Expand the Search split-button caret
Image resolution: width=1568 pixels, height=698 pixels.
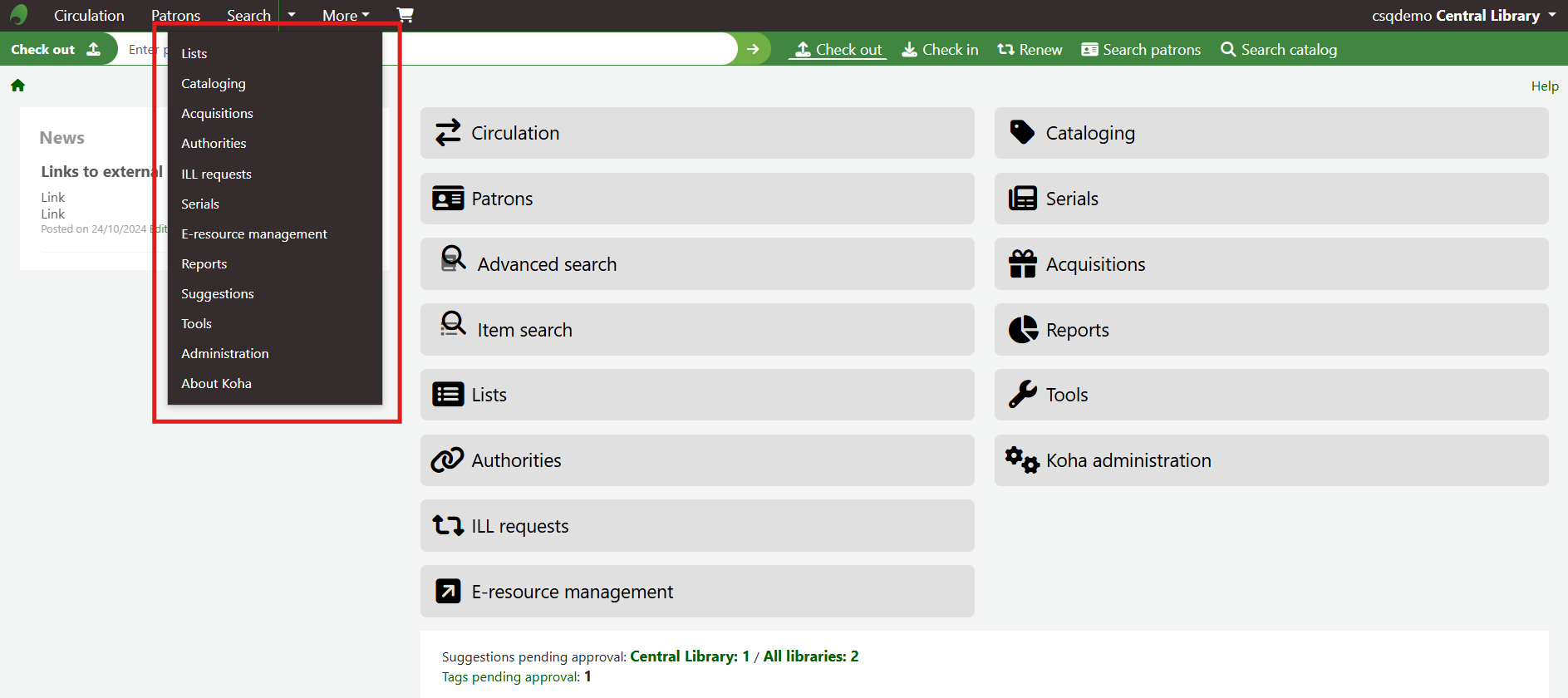[x=292, y=15]
